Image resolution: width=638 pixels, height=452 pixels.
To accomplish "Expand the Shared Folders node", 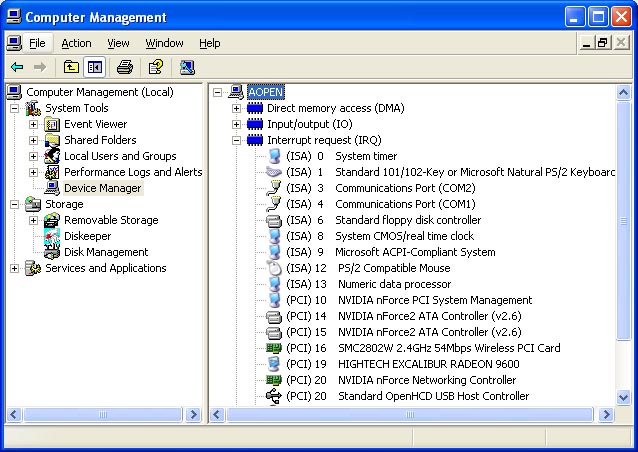I will click(33, 140).
